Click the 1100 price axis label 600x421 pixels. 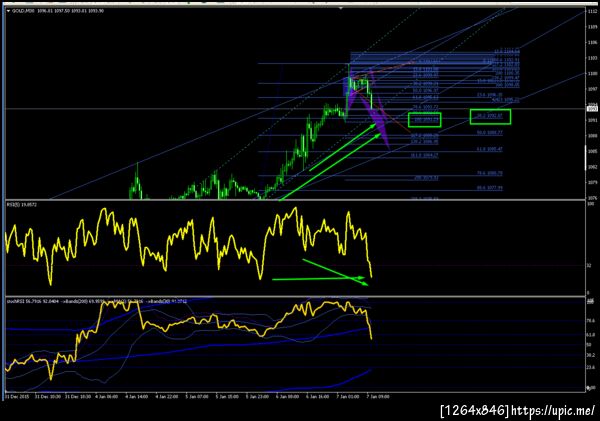coord(592,73)
